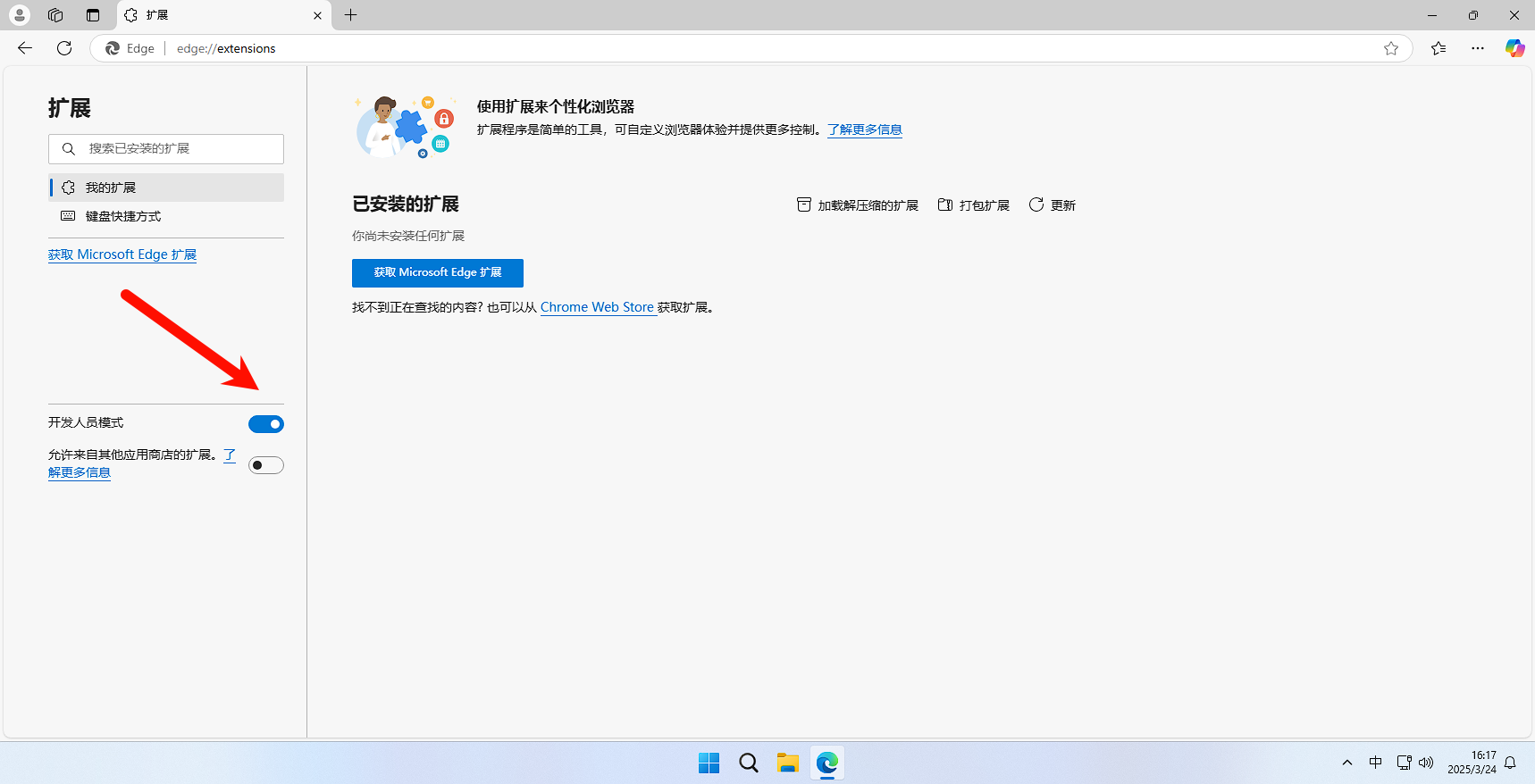The width and height of the screenshot is (1535, 784).
Task: Click the Edge icon in taskbar
Action: (827, 763)
